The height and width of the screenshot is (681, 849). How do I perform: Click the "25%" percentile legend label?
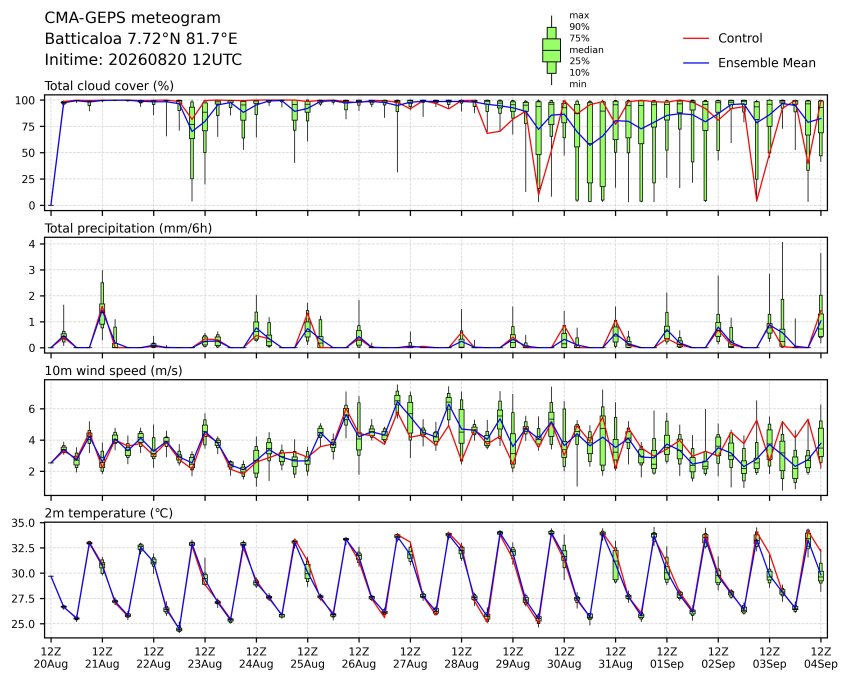(x=579, y=61)
